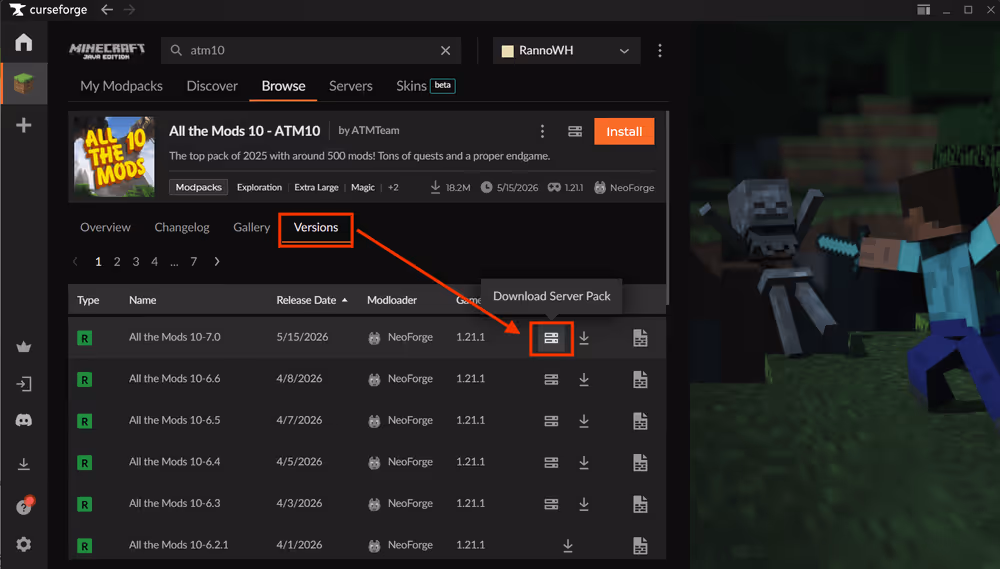Open the downloads icon in sidebar

click(x=24, y=464)
